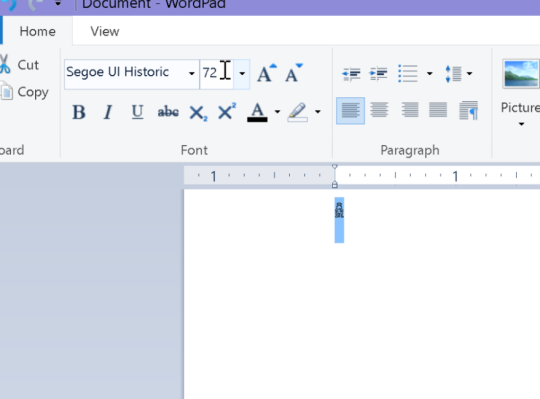The width and height of the screenshot is (540, 399).
Task: Toggle Superscript formatting
Action: (227, 111)
